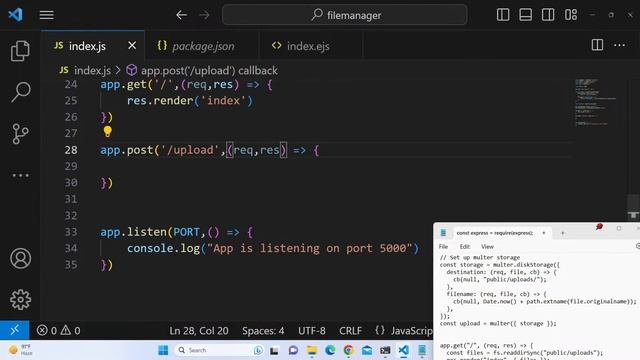Open the Windows Start button
This screenshot has height=360, width=640.
point(163,350)
